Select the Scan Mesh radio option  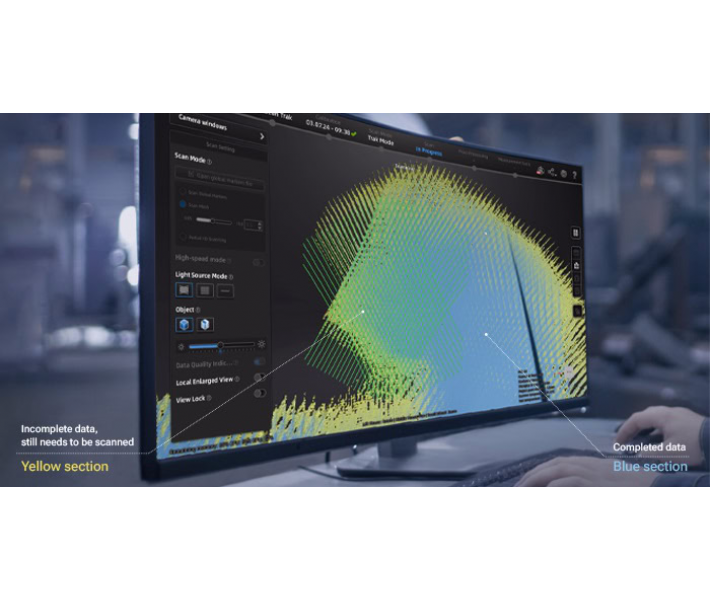pos(182,204)
